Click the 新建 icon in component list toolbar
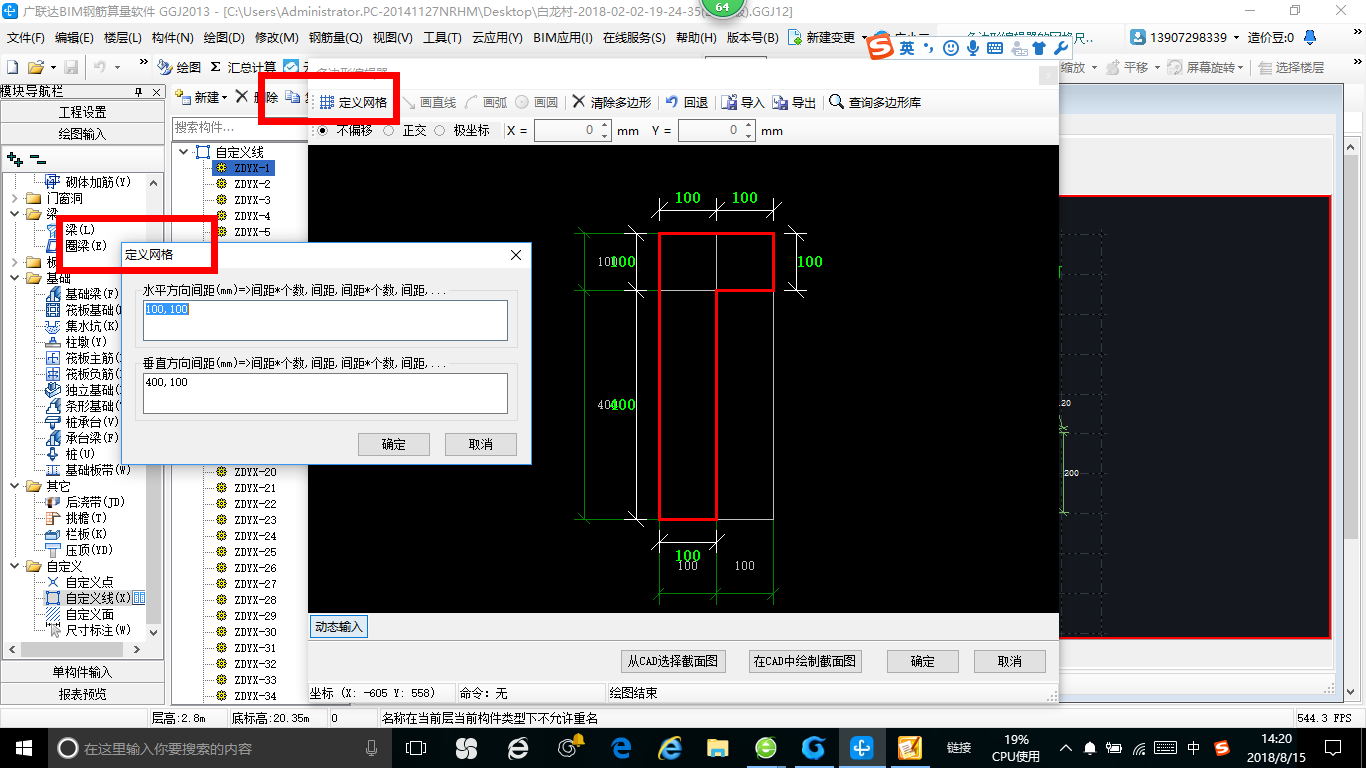The image size is (1366, 768). [183, 97]
